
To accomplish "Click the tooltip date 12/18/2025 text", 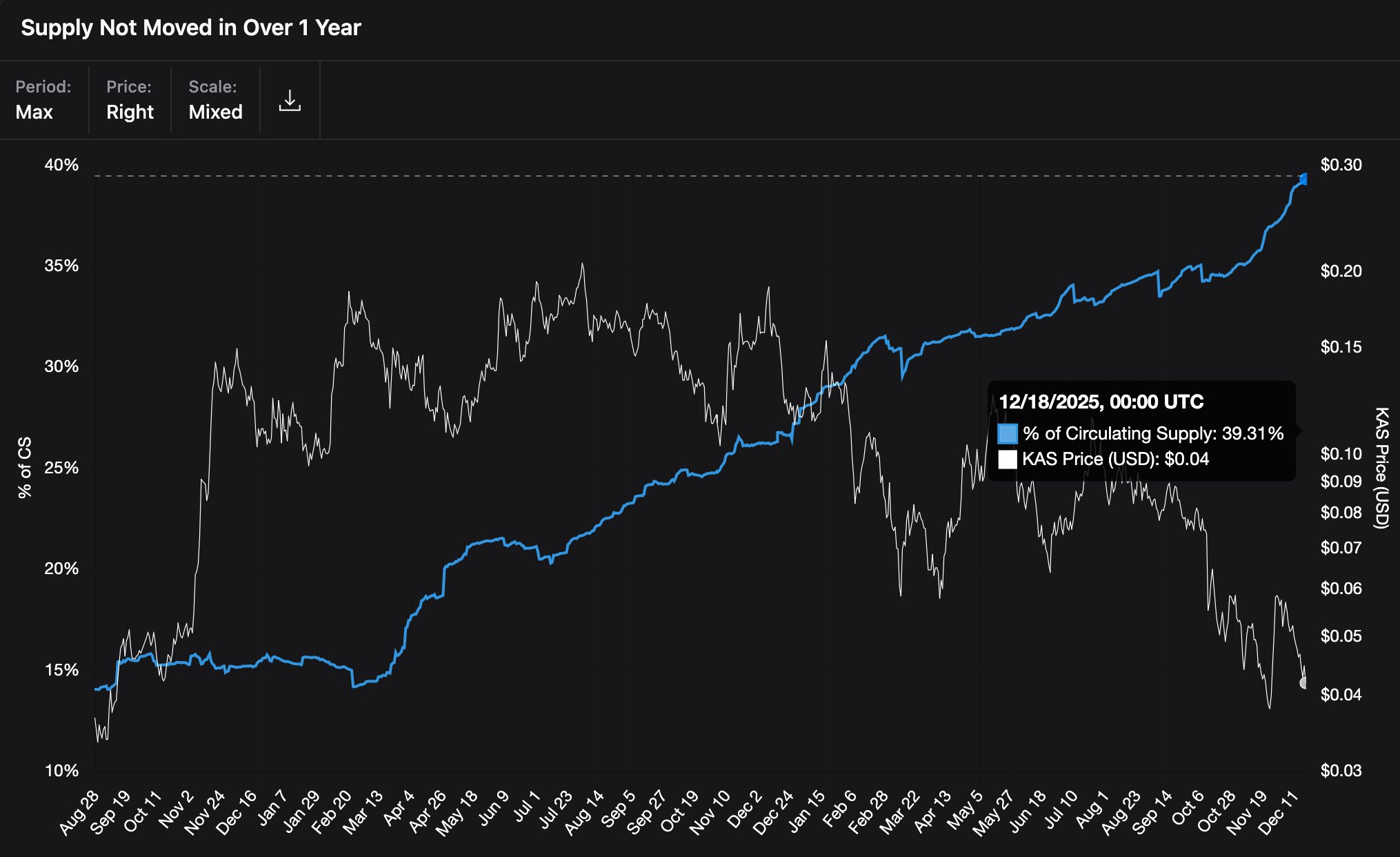I will tap(1101, 402).
